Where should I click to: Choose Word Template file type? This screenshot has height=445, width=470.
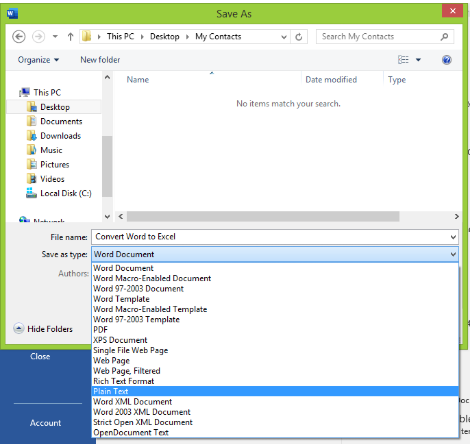coord(275,299)
